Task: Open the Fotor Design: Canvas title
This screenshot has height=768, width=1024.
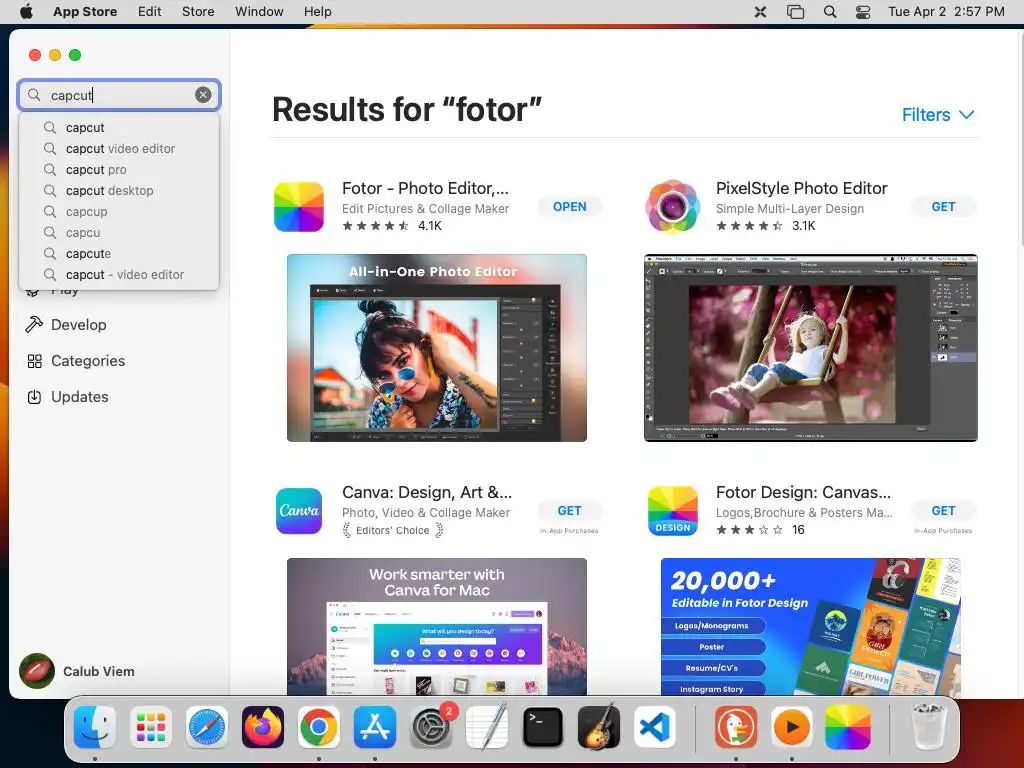Action: point(803,492)
